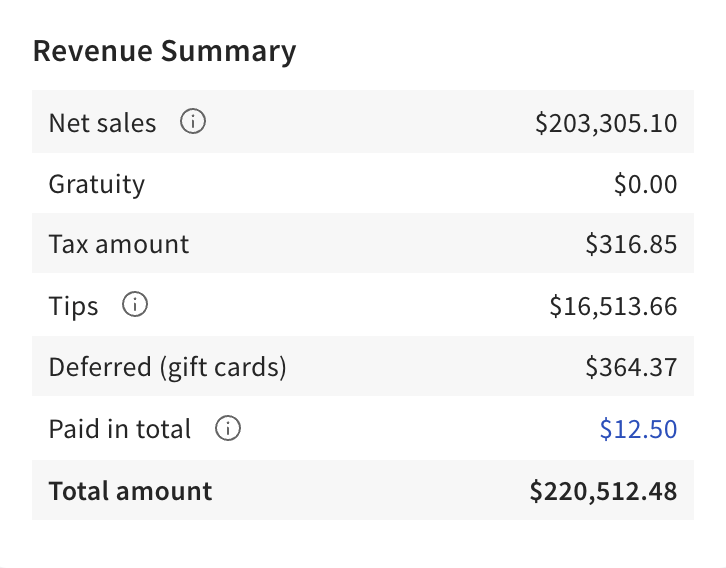Select the Gratuity label
Viewport: 726px width, 568px height.
(97, 184)
